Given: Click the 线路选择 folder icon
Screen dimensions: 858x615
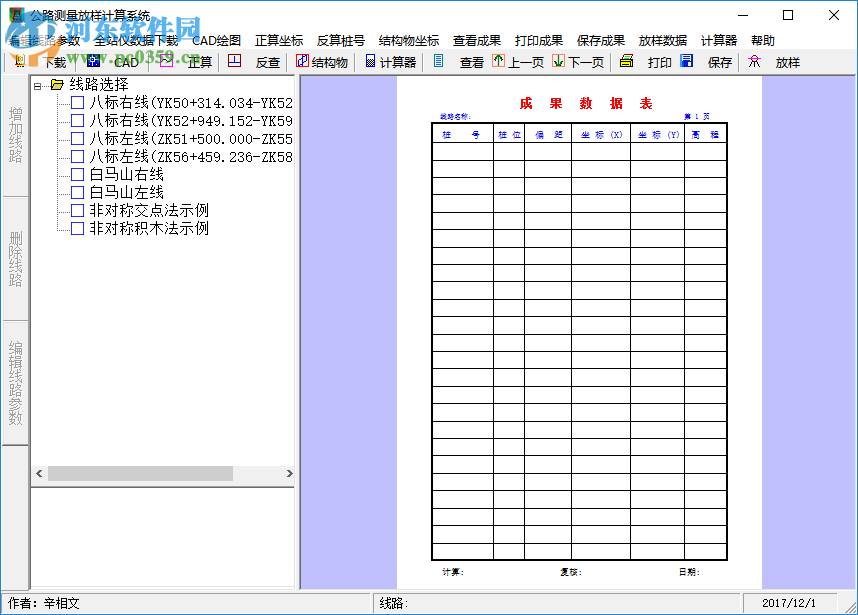Looking at the screenshot, I should pos(57,85).
